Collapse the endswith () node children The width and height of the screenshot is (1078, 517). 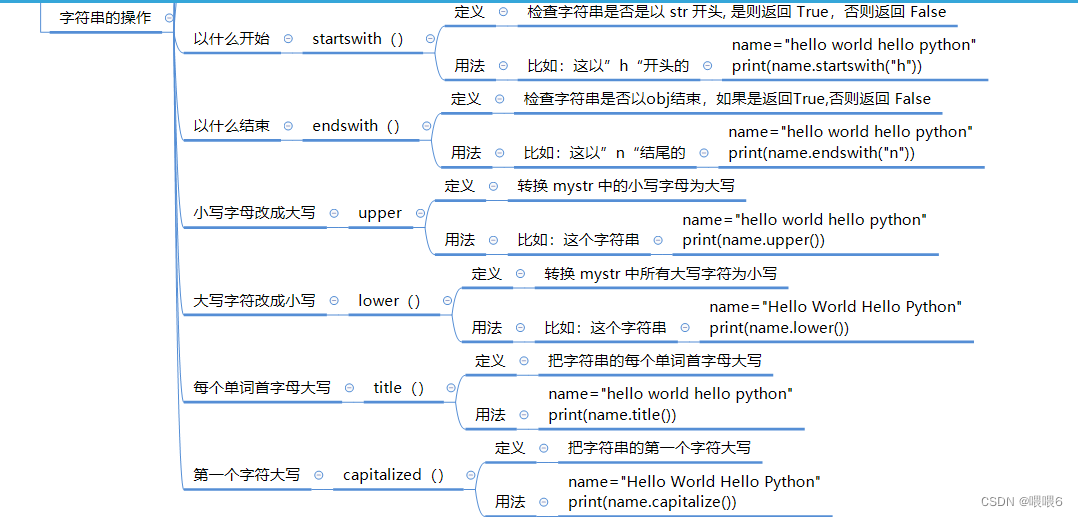click(x=426, y=126)
